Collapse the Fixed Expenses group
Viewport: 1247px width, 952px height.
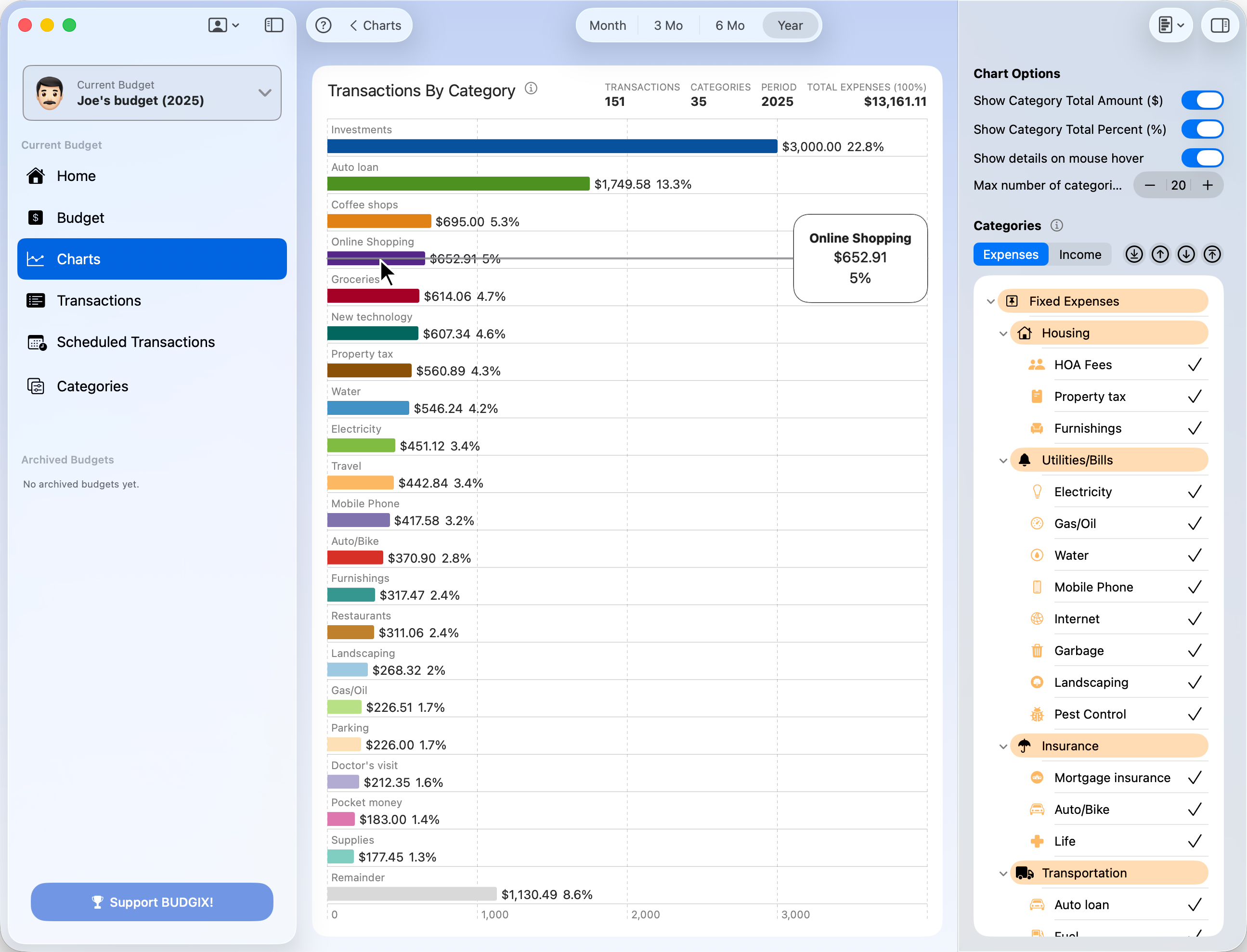pyautogui.click(x=990, y=301)
